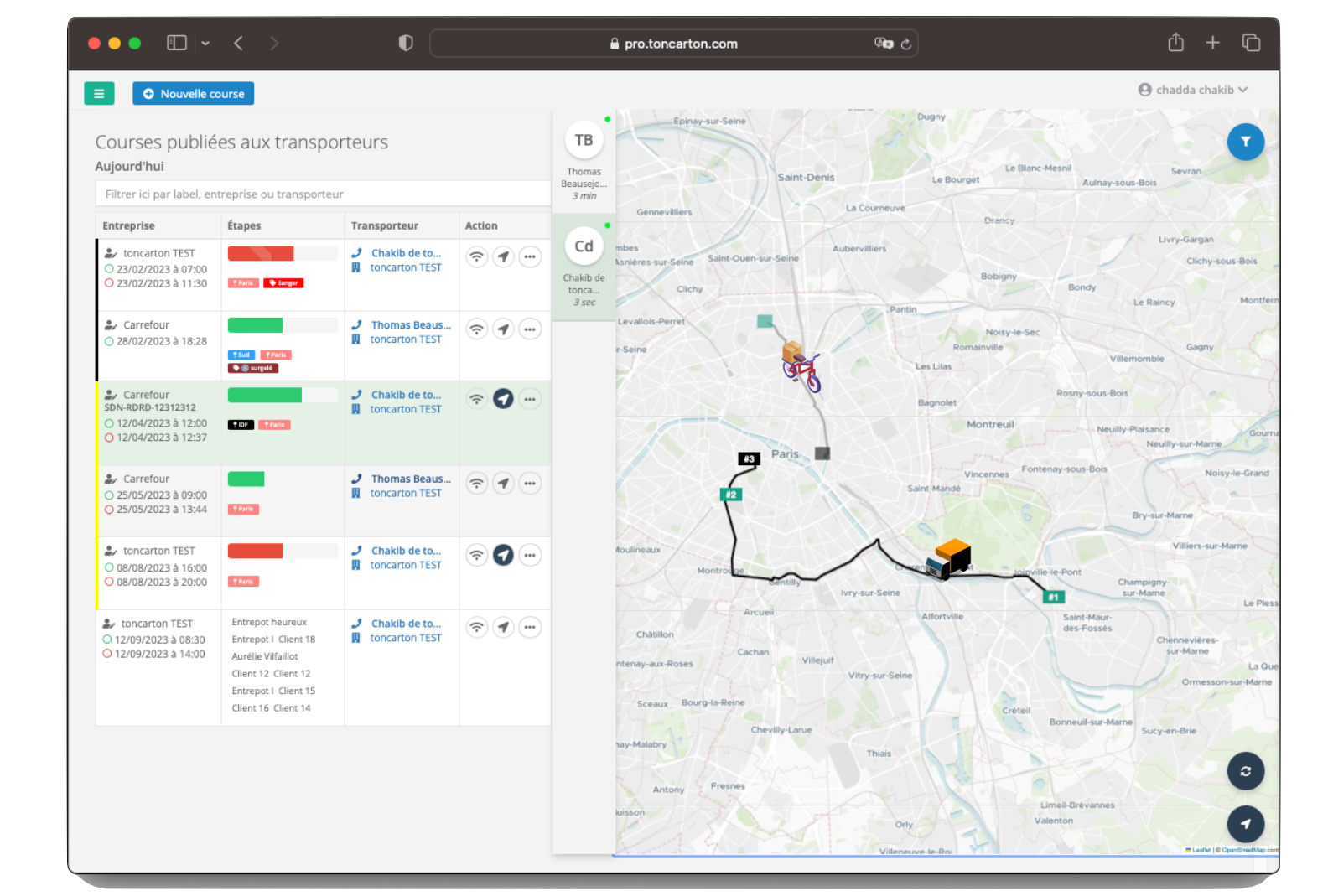
Task: Toggle navigation arrow on 08/08/2023 toncarton row
Action: tap(503, 555)
